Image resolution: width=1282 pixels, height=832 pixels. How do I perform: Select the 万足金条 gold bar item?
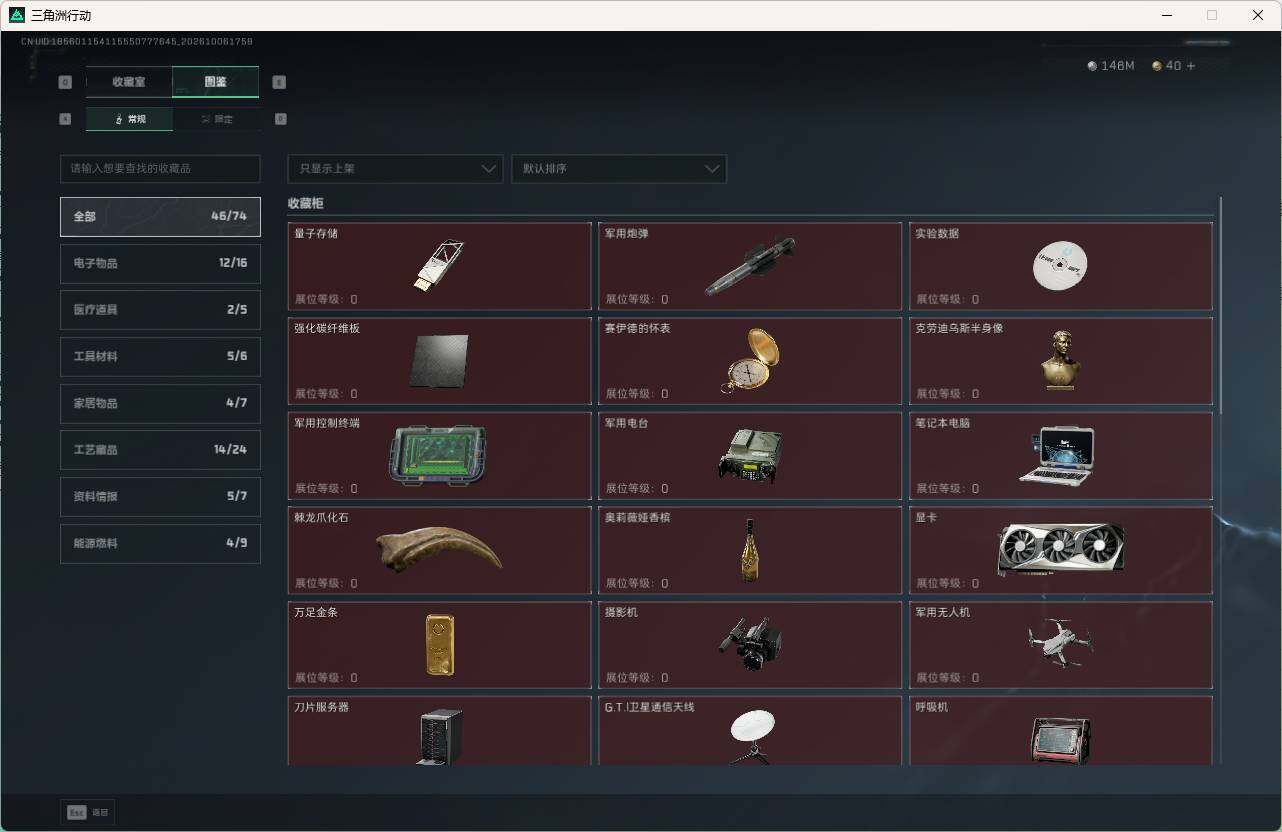[439, 645]
